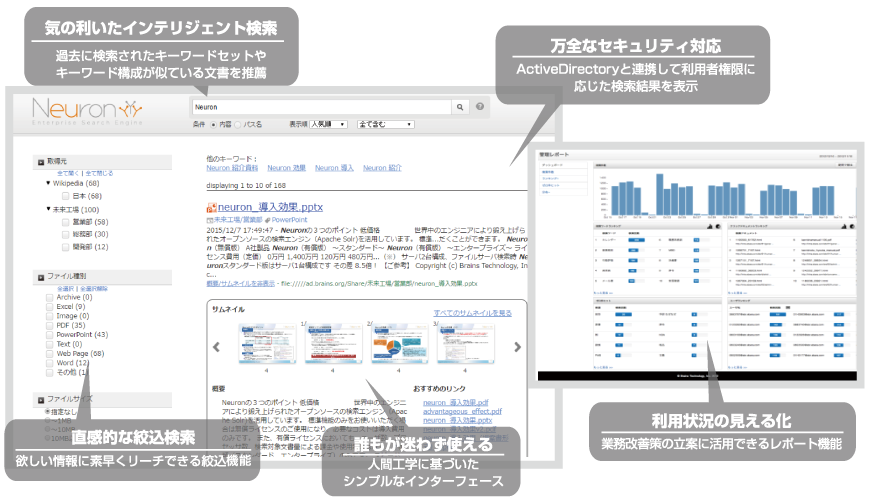Image resolution: width=870 pixels, height=500 pixels.
Task: Click the PowerPoint type link under the result
Action: click(289, 220)
